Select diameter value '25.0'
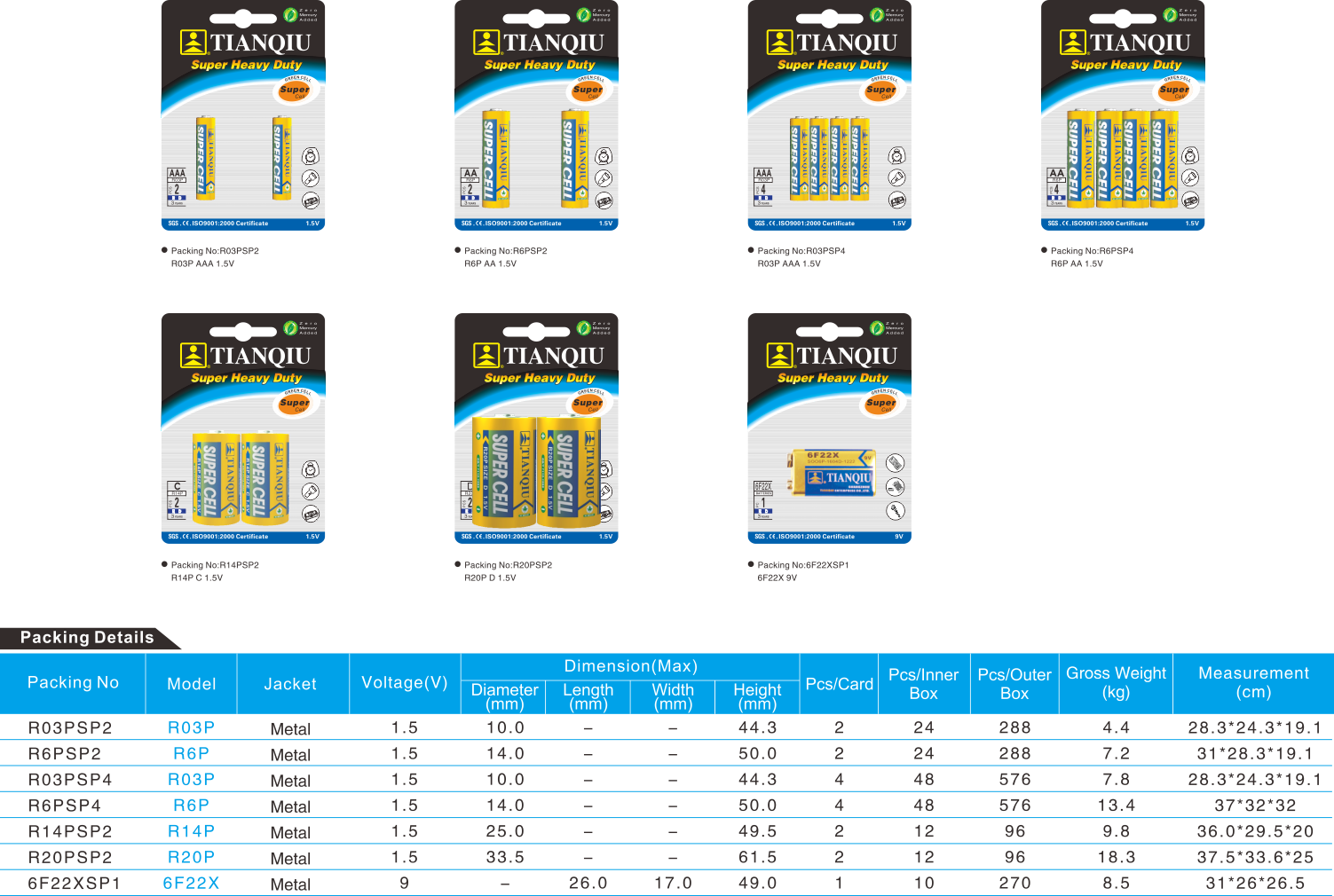This screenshot has width=1334, height=896. tap(505, 831)
